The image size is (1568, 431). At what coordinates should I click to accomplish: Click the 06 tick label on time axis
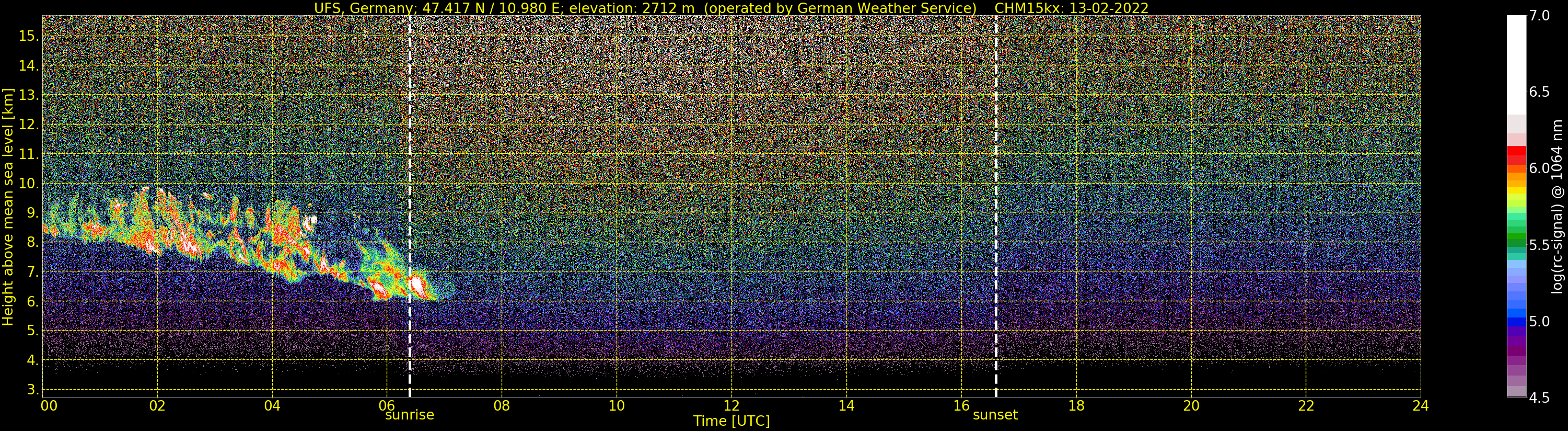[387, 406]
